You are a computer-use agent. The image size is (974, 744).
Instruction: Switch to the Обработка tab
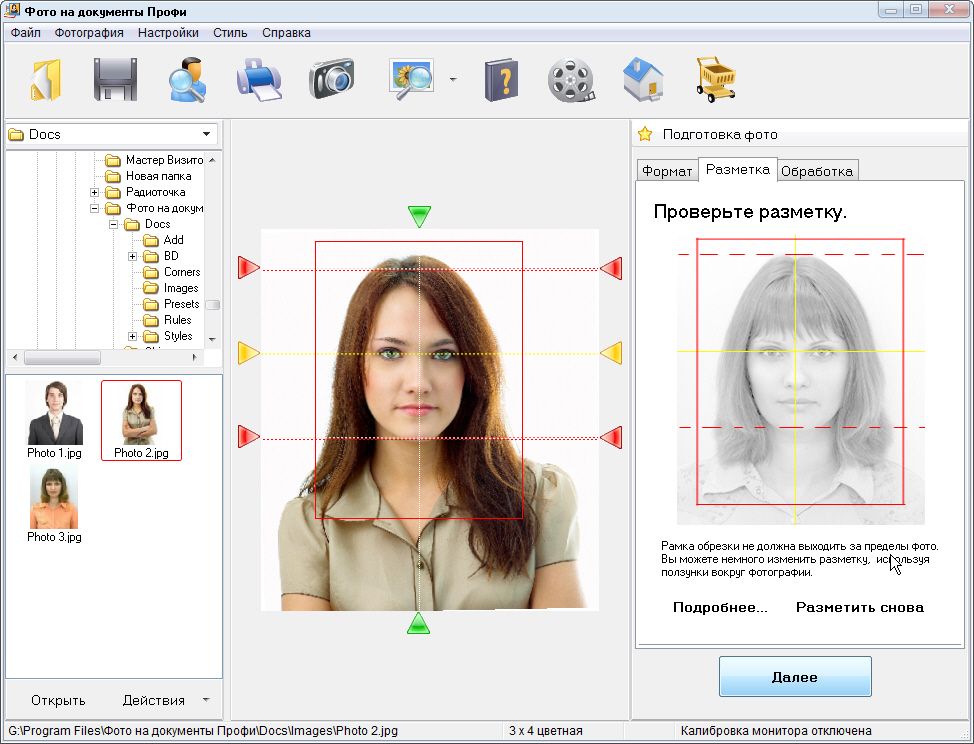(x=817, y=171)
